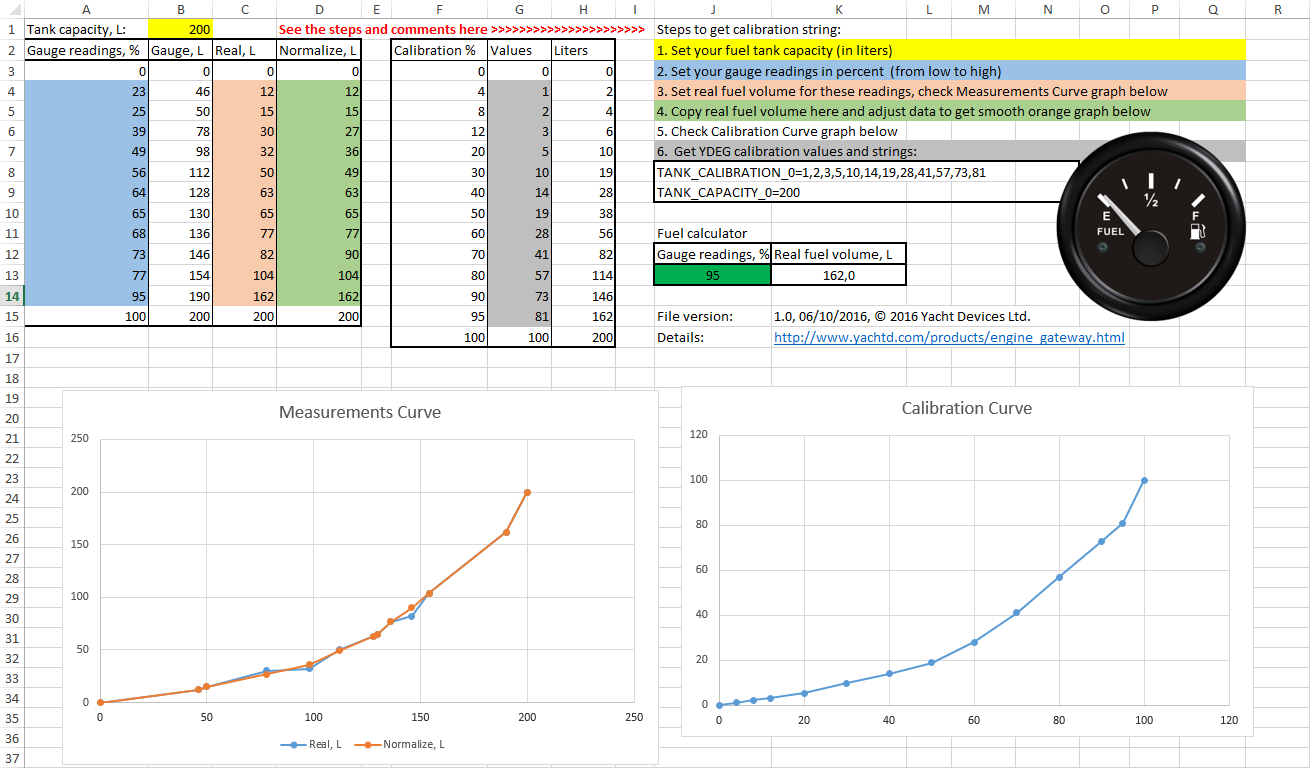The image size is (1310, 768).
Task: Select Real, L cell with value 32
Action: tap(244, 151)
